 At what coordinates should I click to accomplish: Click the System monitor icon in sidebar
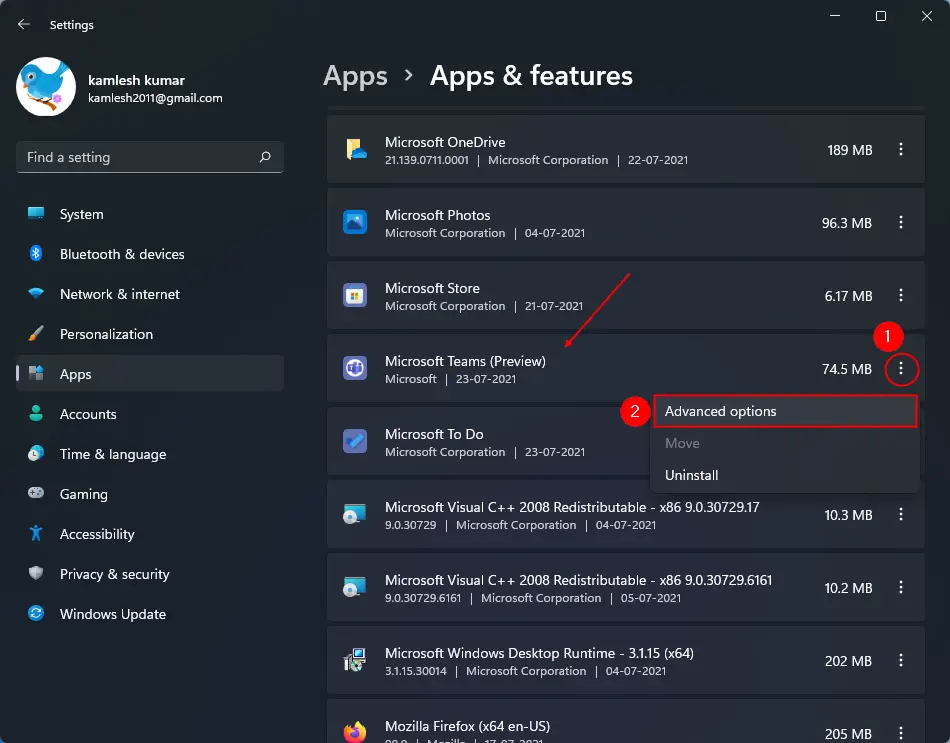[36, 213]
